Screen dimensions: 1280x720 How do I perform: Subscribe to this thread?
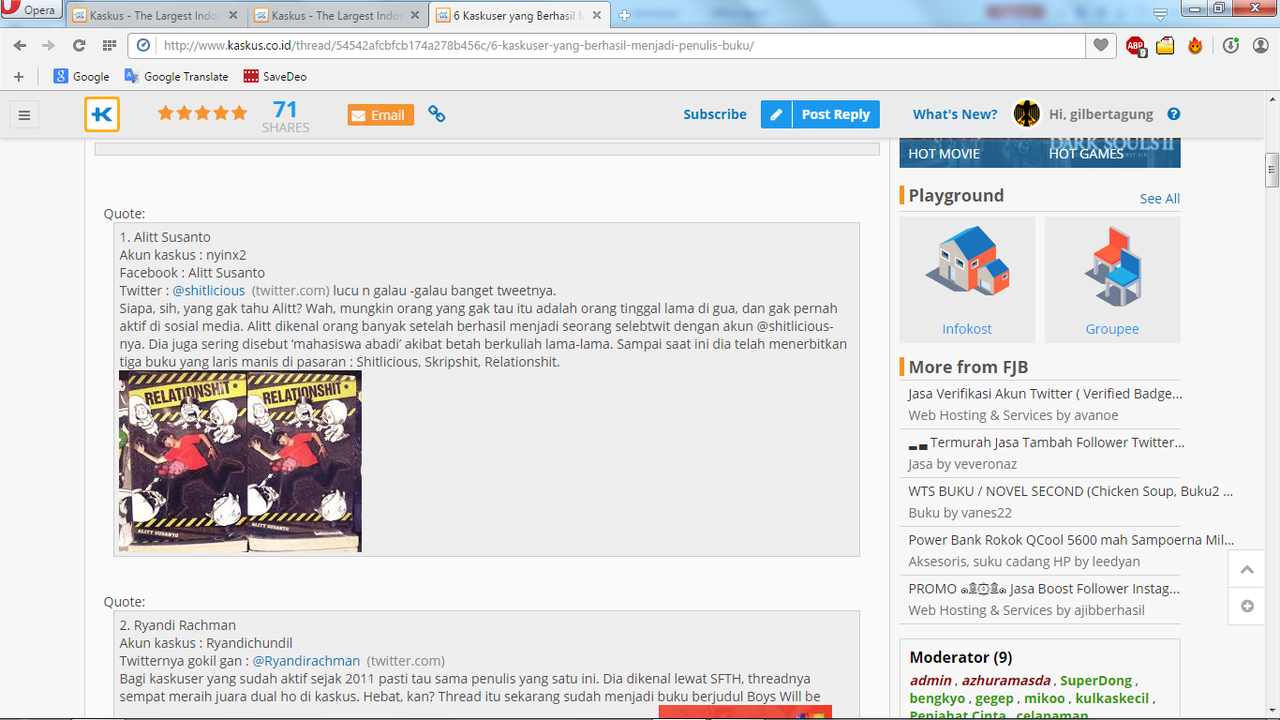pyautogui.click(x=715, y=114)
